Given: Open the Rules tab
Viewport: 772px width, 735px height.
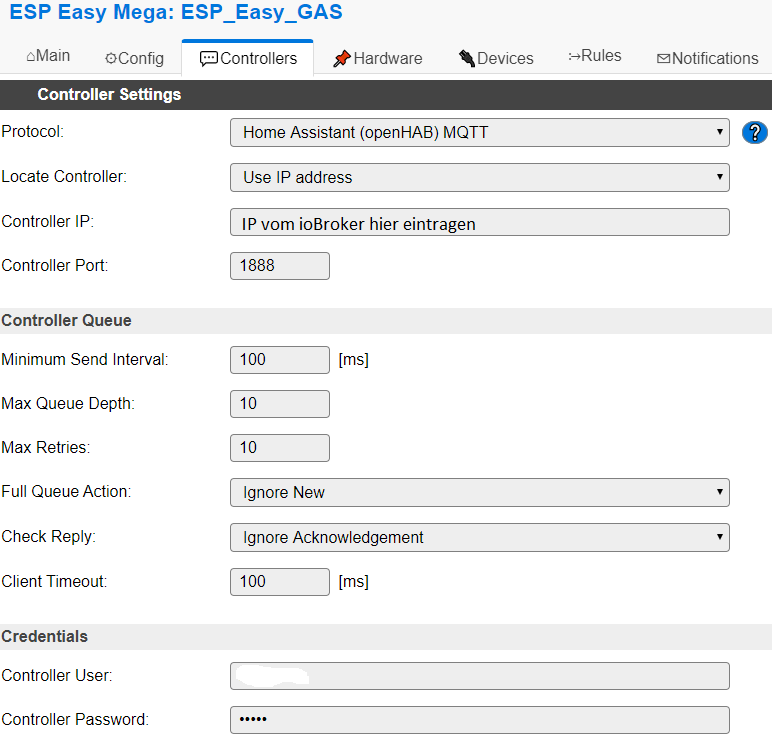Looking at the screenshot, I should click(594, 56).
